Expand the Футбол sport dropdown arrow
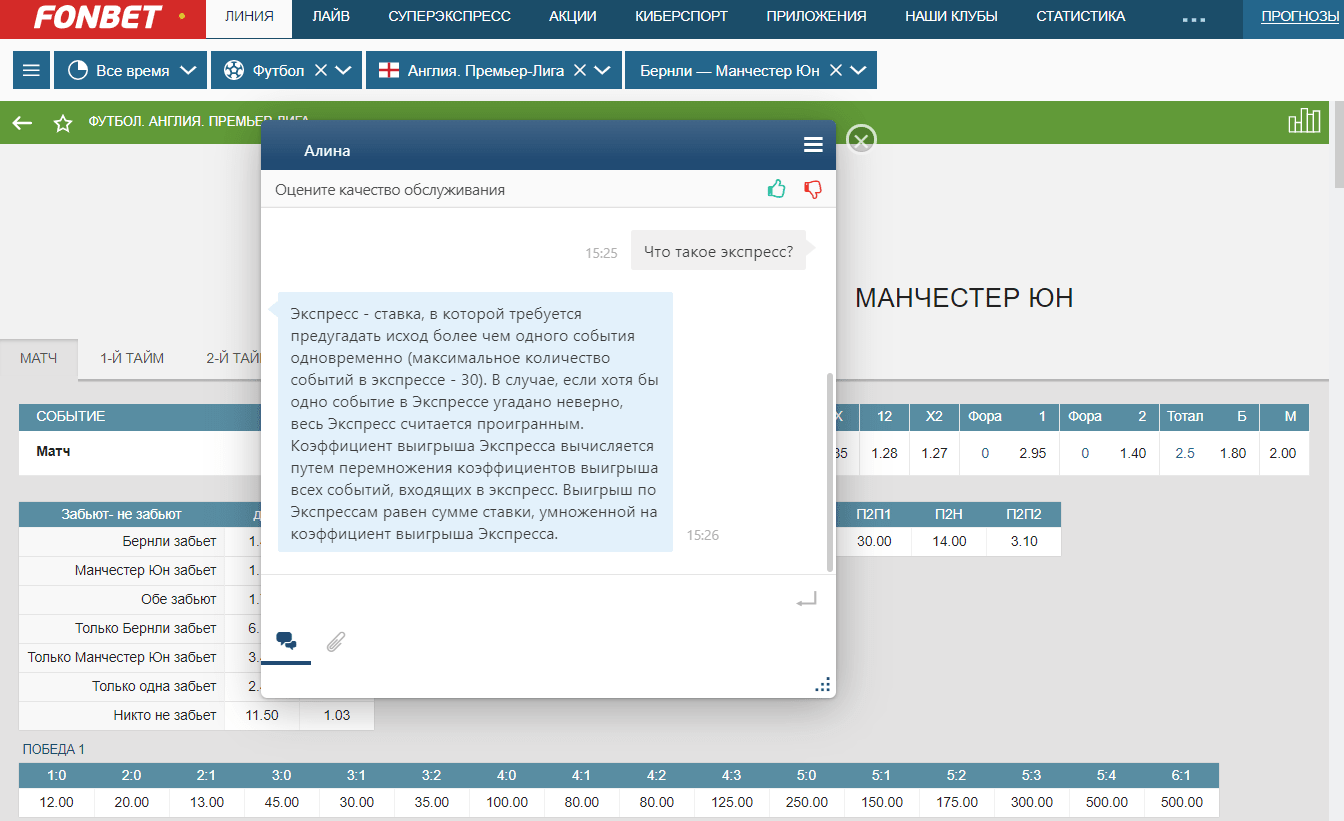The image size is (1344, 821). pyautogui.click(x=343, y=71)
